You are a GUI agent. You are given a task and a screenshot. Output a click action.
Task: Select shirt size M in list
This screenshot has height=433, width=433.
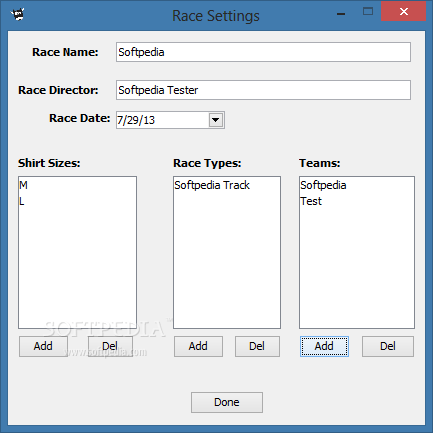tap(23, 185)
